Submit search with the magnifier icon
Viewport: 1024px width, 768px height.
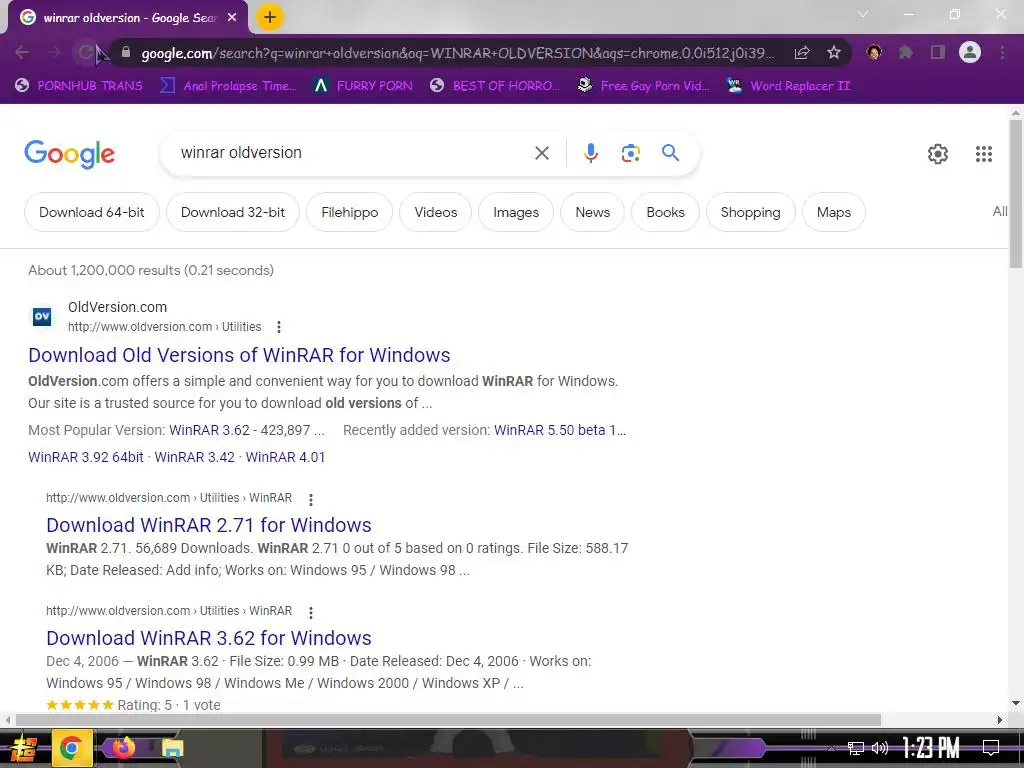click(x=671, y=153)
